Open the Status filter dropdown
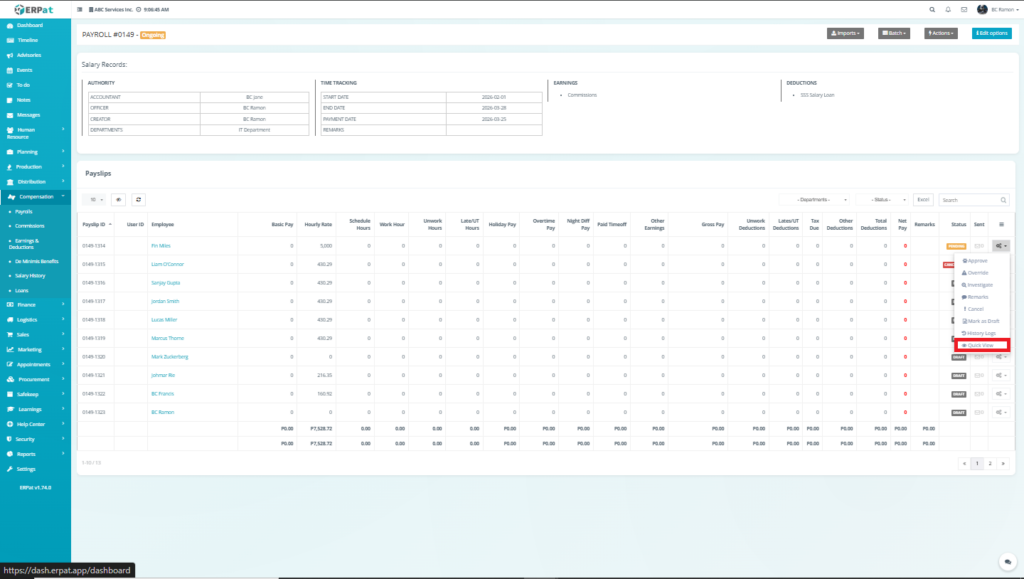The width and height of the screenshot is (1024, 579). pyautogui.click(x=882, y=200)
